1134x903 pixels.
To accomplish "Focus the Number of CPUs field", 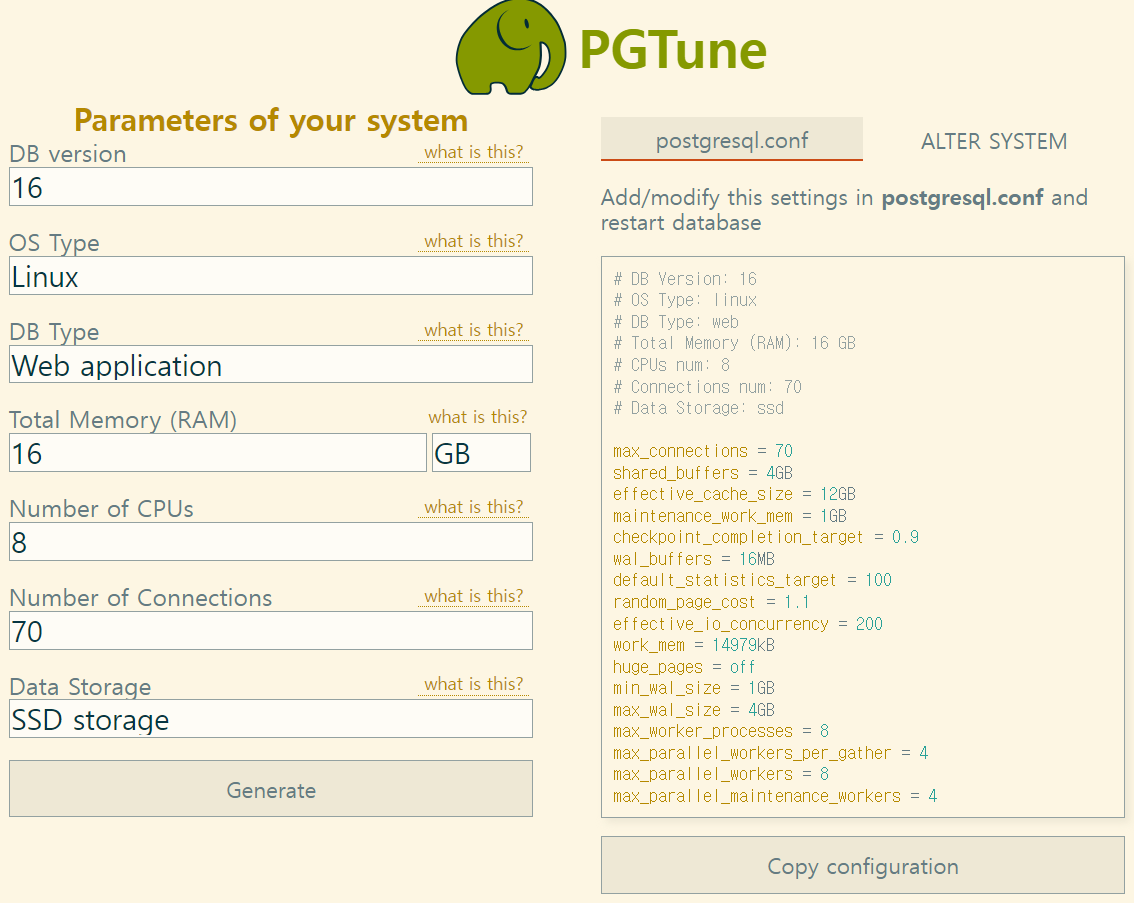I will [x=270, y=542].
